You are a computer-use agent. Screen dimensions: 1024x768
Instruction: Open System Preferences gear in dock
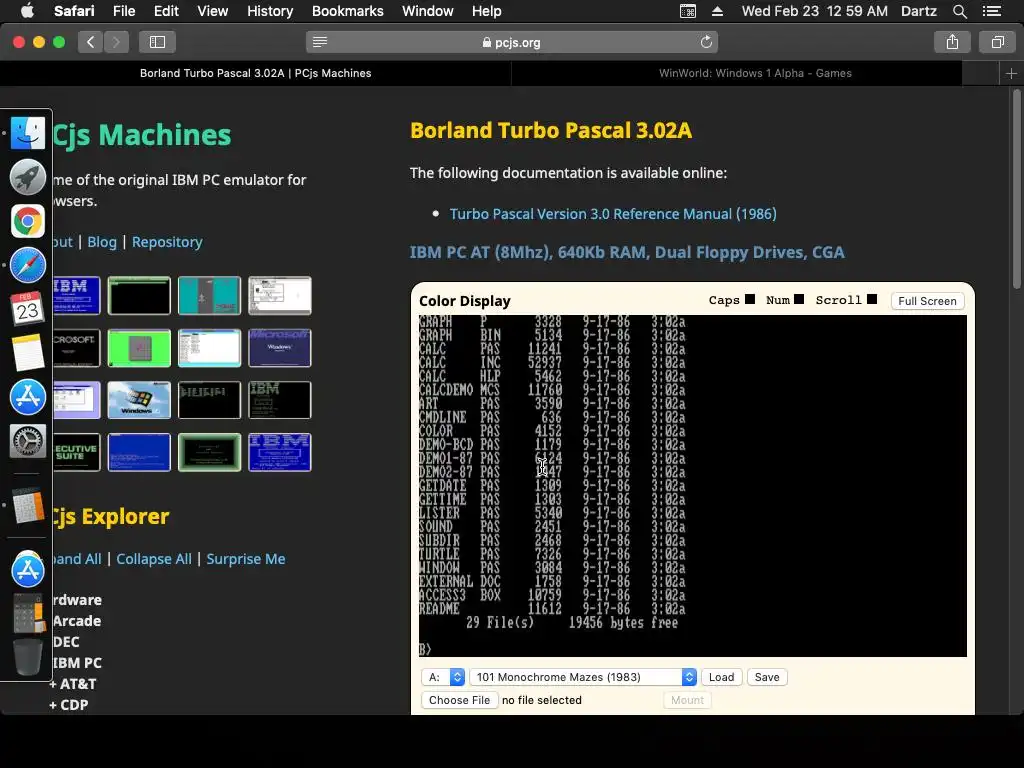point(27,441)
